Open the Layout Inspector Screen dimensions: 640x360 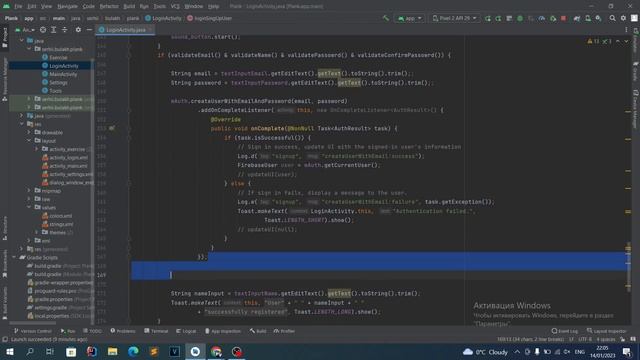607,331
